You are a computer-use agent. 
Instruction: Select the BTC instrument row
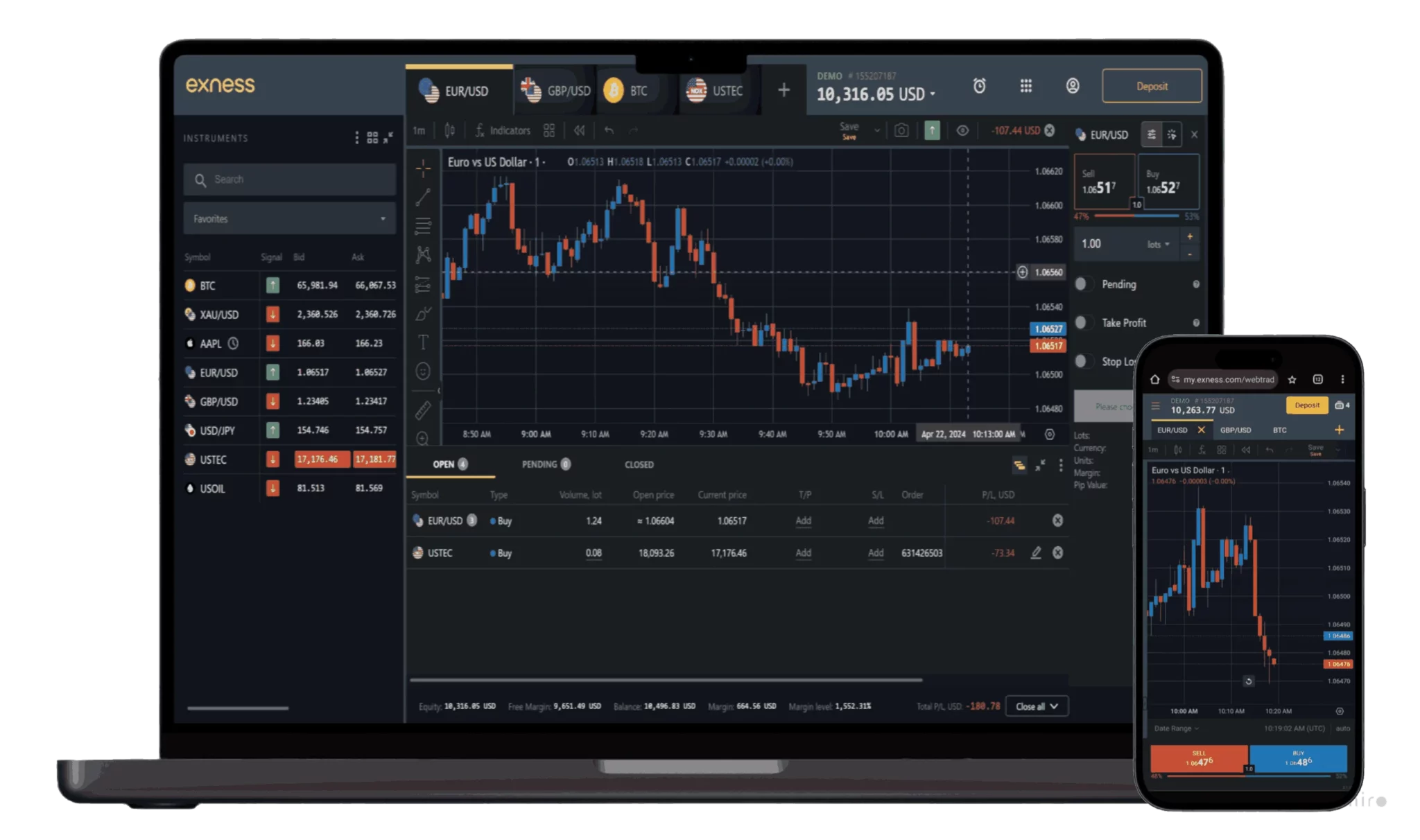[x=290, y=286]
